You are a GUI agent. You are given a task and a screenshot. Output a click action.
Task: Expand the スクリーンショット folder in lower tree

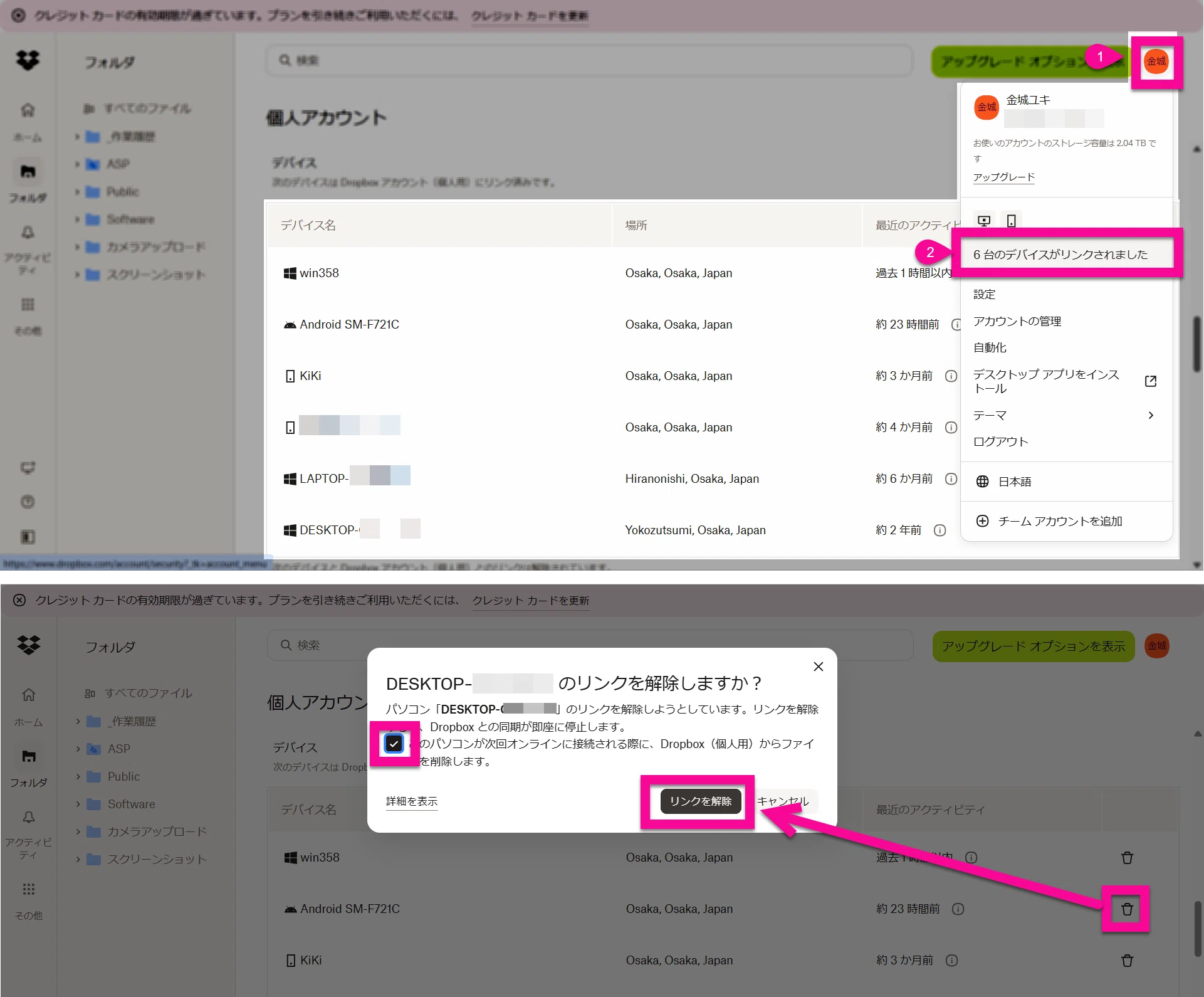(x=78, y=860)
